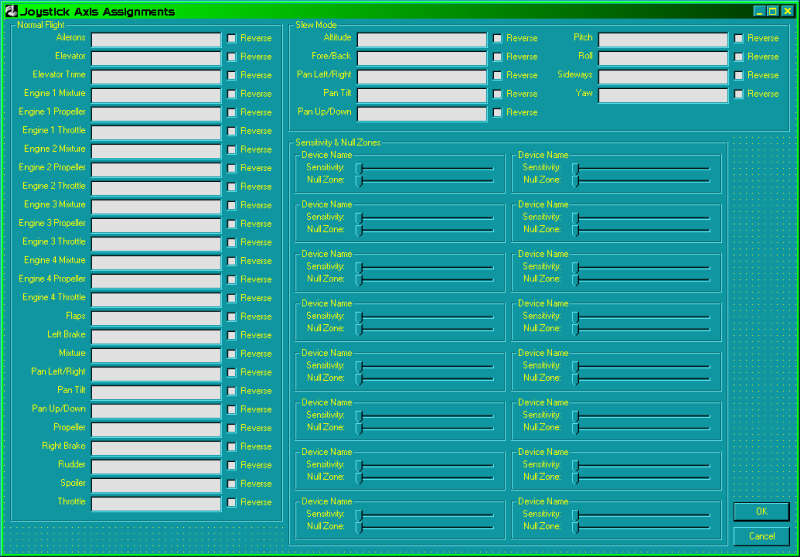Click the Yaw axis field
The width and height of the screenshot is (800, 557).
(663, 95)
